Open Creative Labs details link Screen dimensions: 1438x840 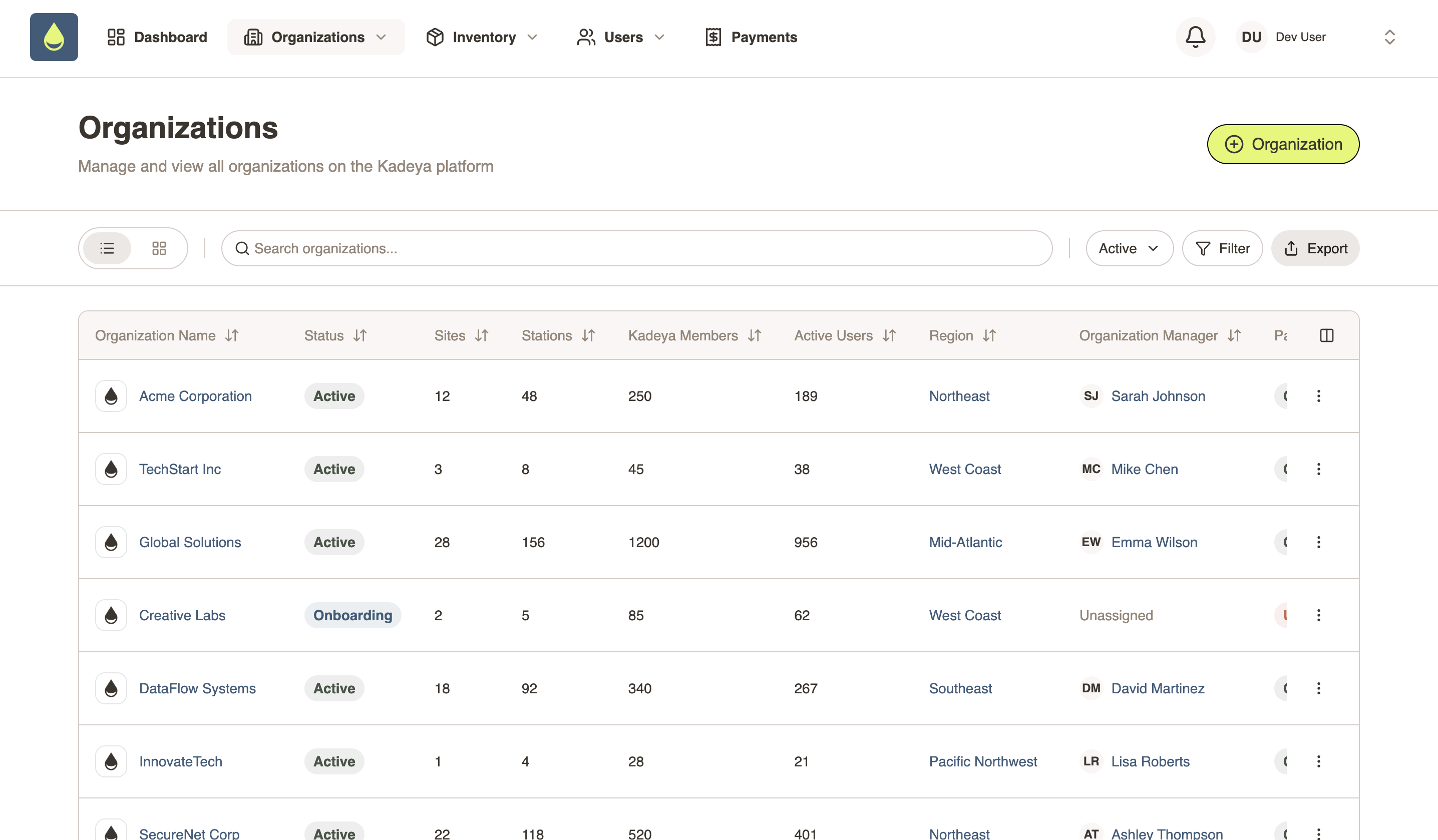tap(182, 615)
